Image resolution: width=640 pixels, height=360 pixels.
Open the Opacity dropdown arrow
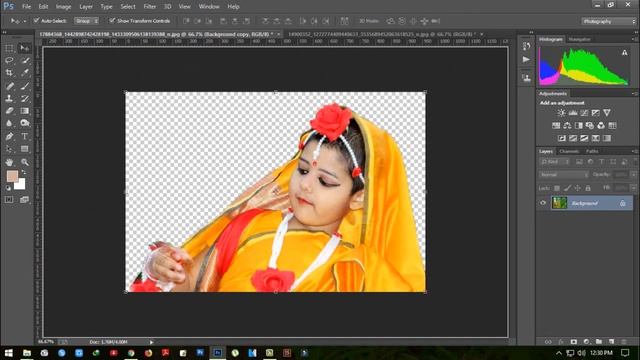[633, 175]
